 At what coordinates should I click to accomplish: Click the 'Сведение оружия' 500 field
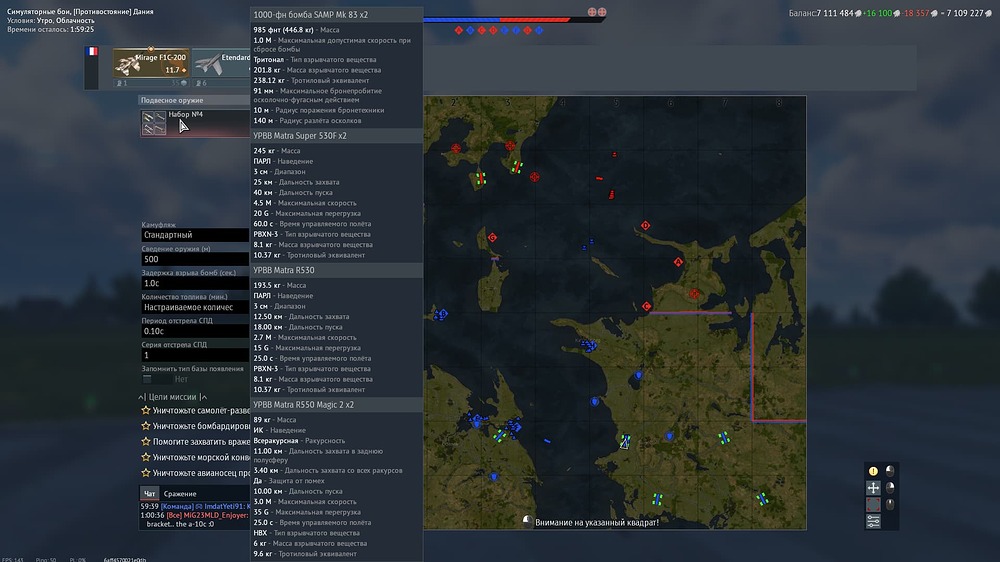pyautogui.click(x=195, y=259)
